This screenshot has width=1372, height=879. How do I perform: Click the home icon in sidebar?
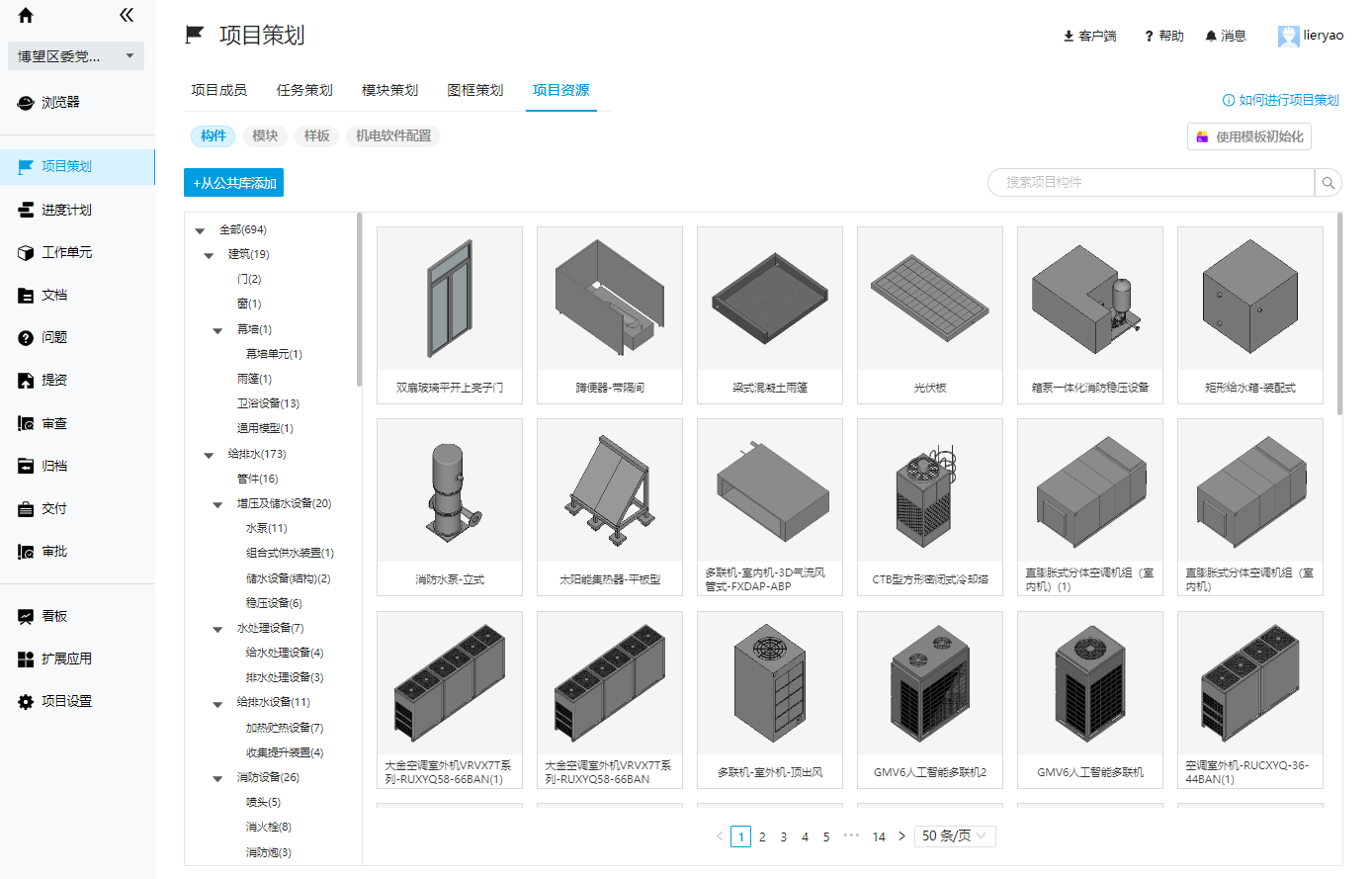point(26,15)
